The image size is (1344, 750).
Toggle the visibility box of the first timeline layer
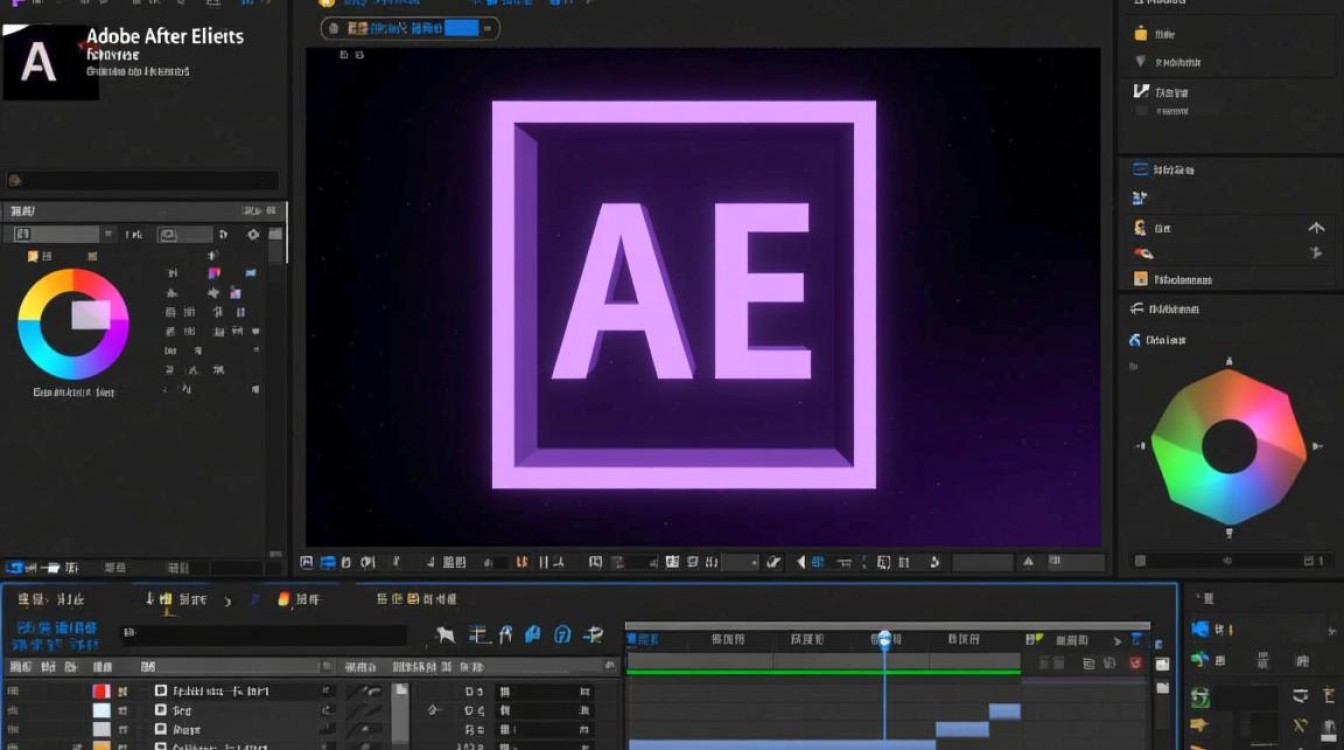pyautogui.click(x=160, y=691)
